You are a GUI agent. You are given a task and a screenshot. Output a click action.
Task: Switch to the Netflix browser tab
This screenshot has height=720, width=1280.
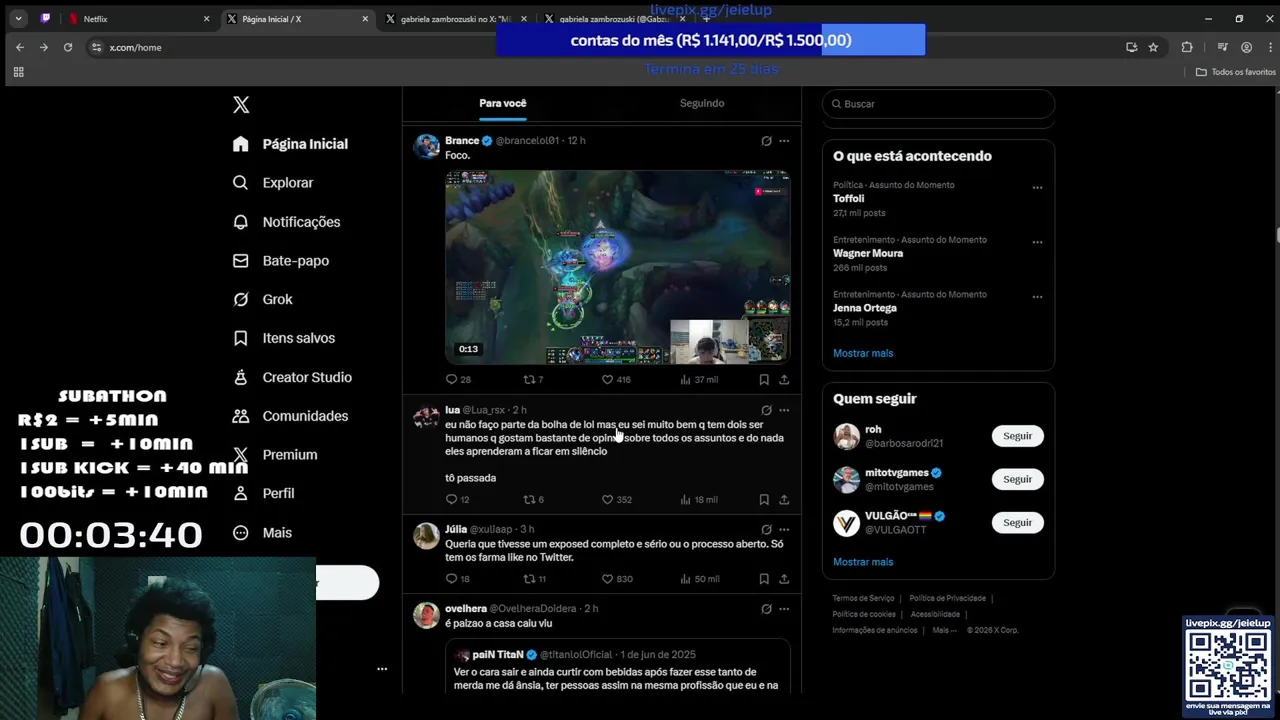tap(138, 19)
